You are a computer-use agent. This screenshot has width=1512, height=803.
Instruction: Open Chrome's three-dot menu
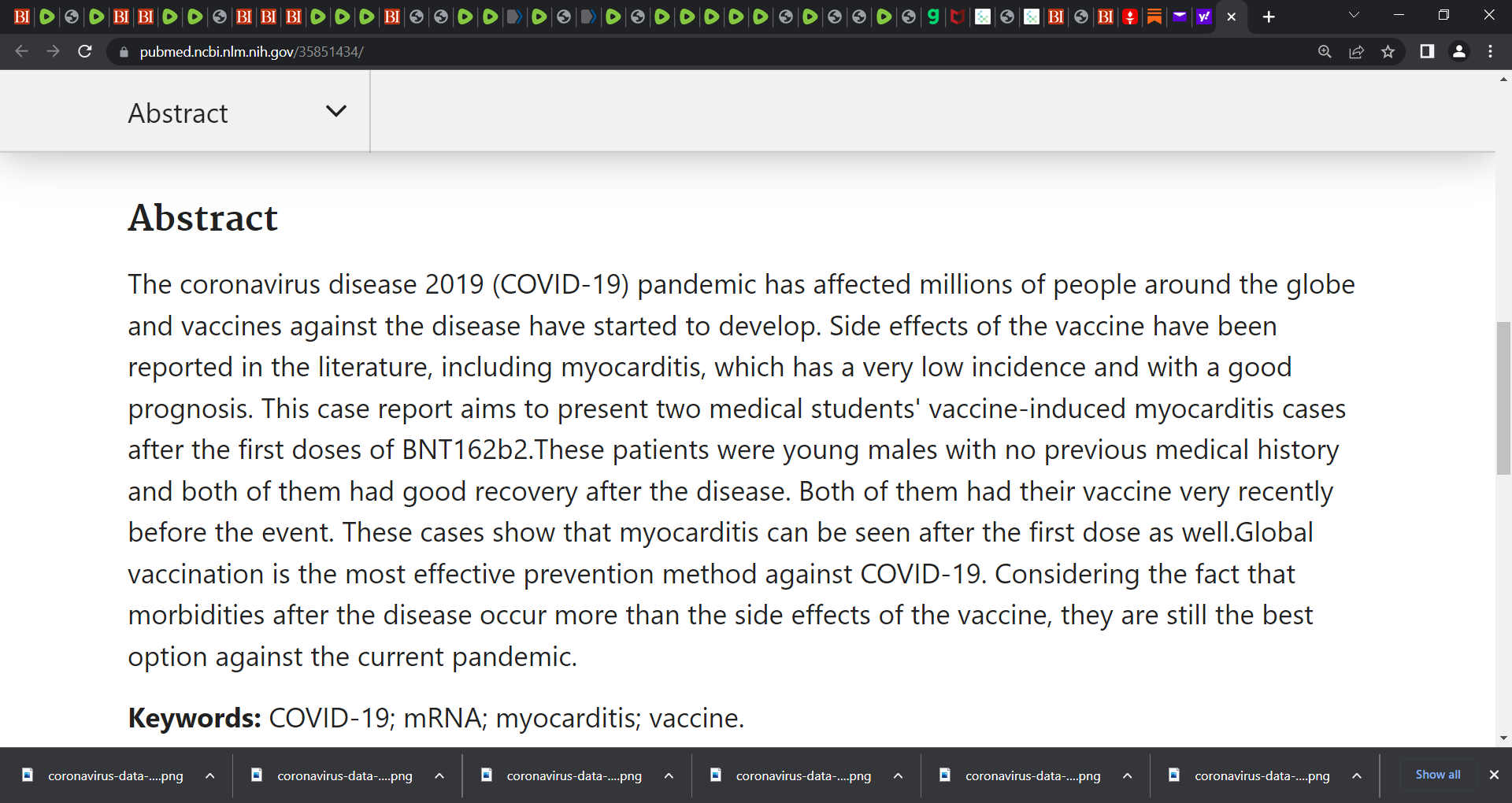(x=1490, y=51)
